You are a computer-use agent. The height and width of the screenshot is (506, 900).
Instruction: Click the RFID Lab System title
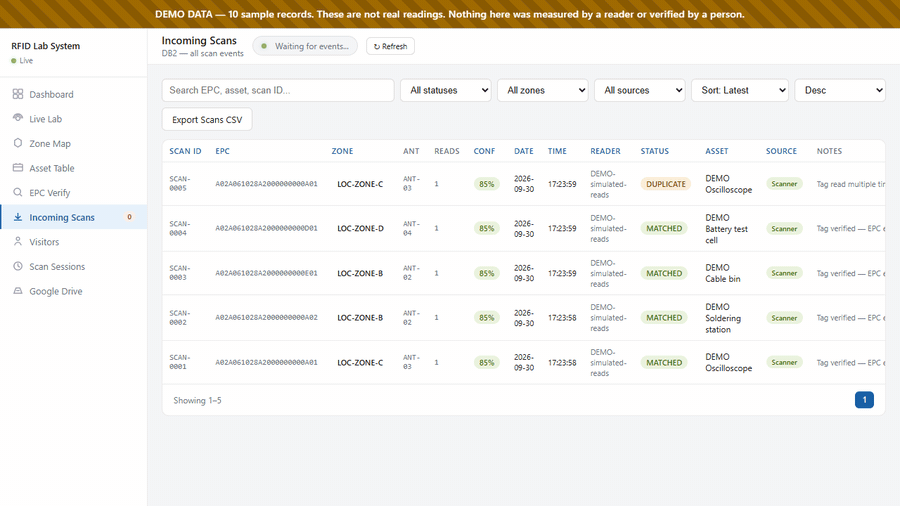[x=46, y=46]
